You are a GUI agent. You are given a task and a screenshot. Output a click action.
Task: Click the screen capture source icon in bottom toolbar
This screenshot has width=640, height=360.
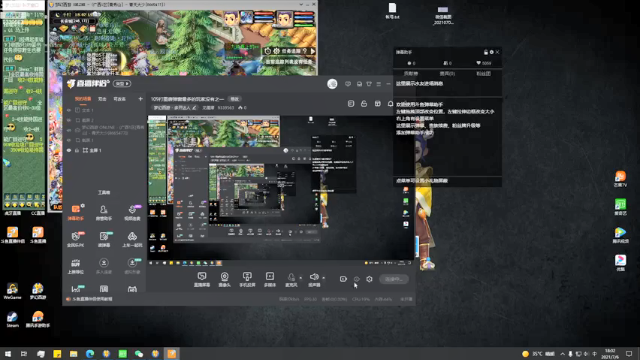[x=202, y=279]
